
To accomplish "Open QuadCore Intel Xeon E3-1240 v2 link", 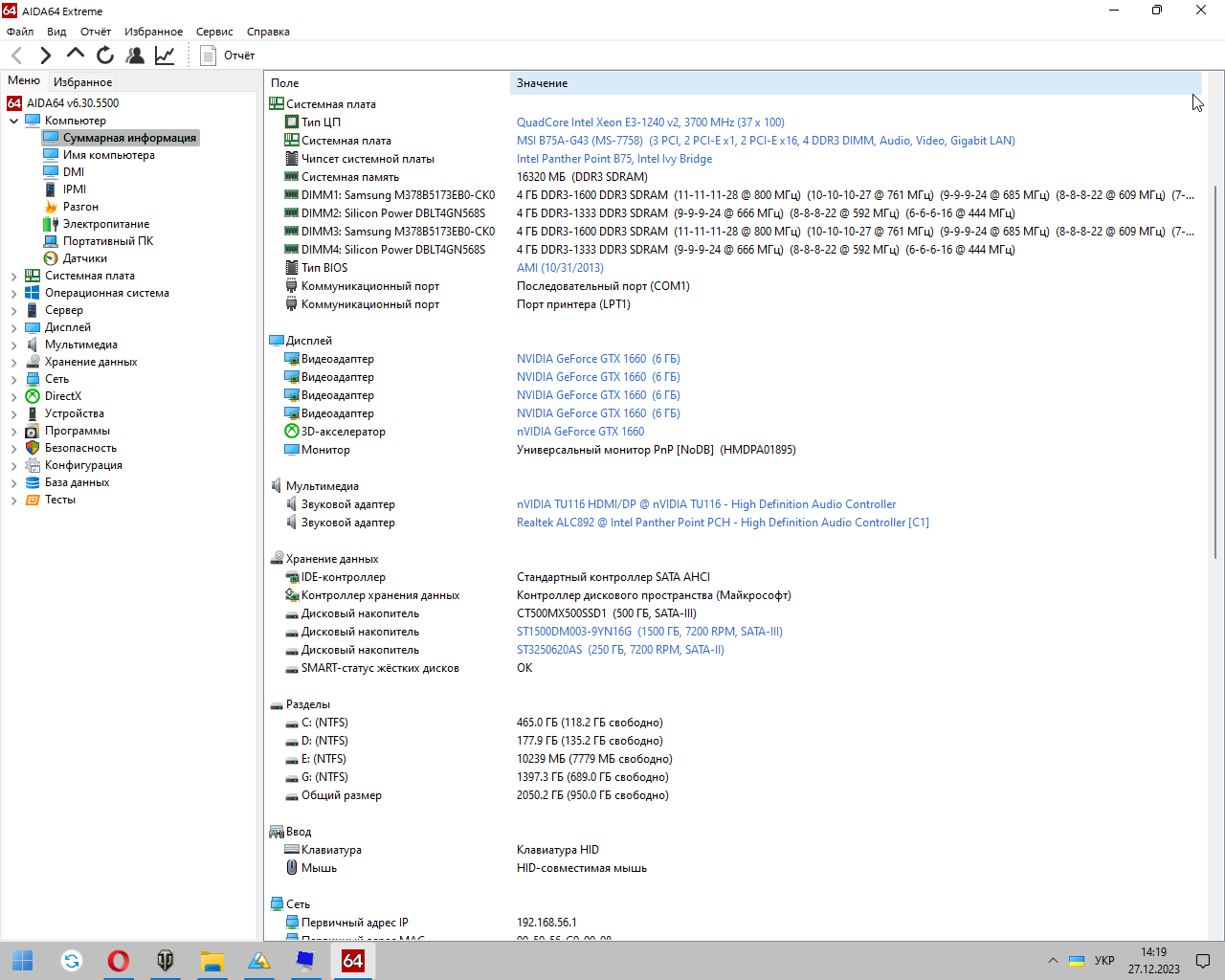I will point(651,122).
